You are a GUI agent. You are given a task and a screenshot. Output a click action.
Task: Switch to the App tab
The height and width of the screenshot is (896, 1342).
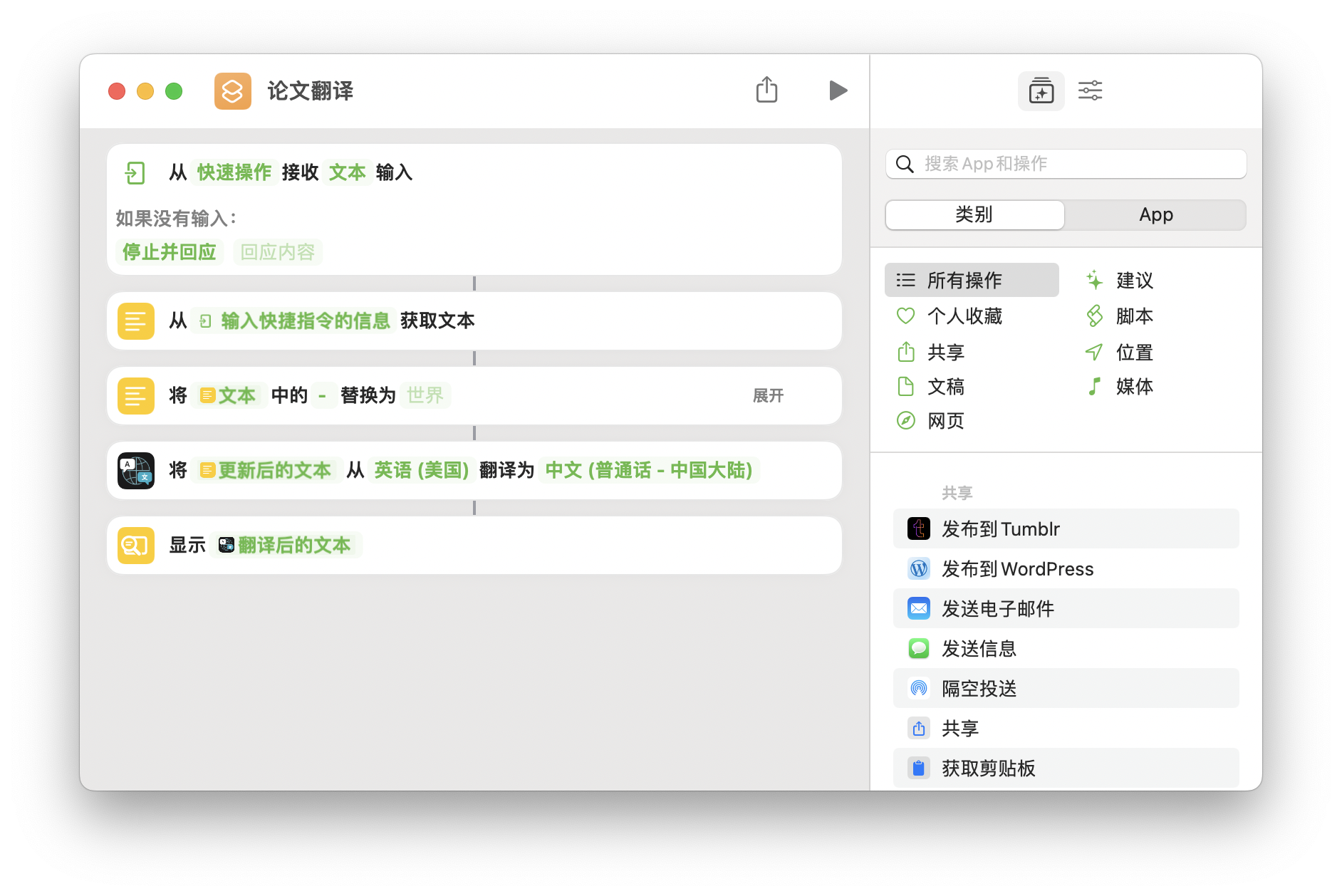(1155, 214)
